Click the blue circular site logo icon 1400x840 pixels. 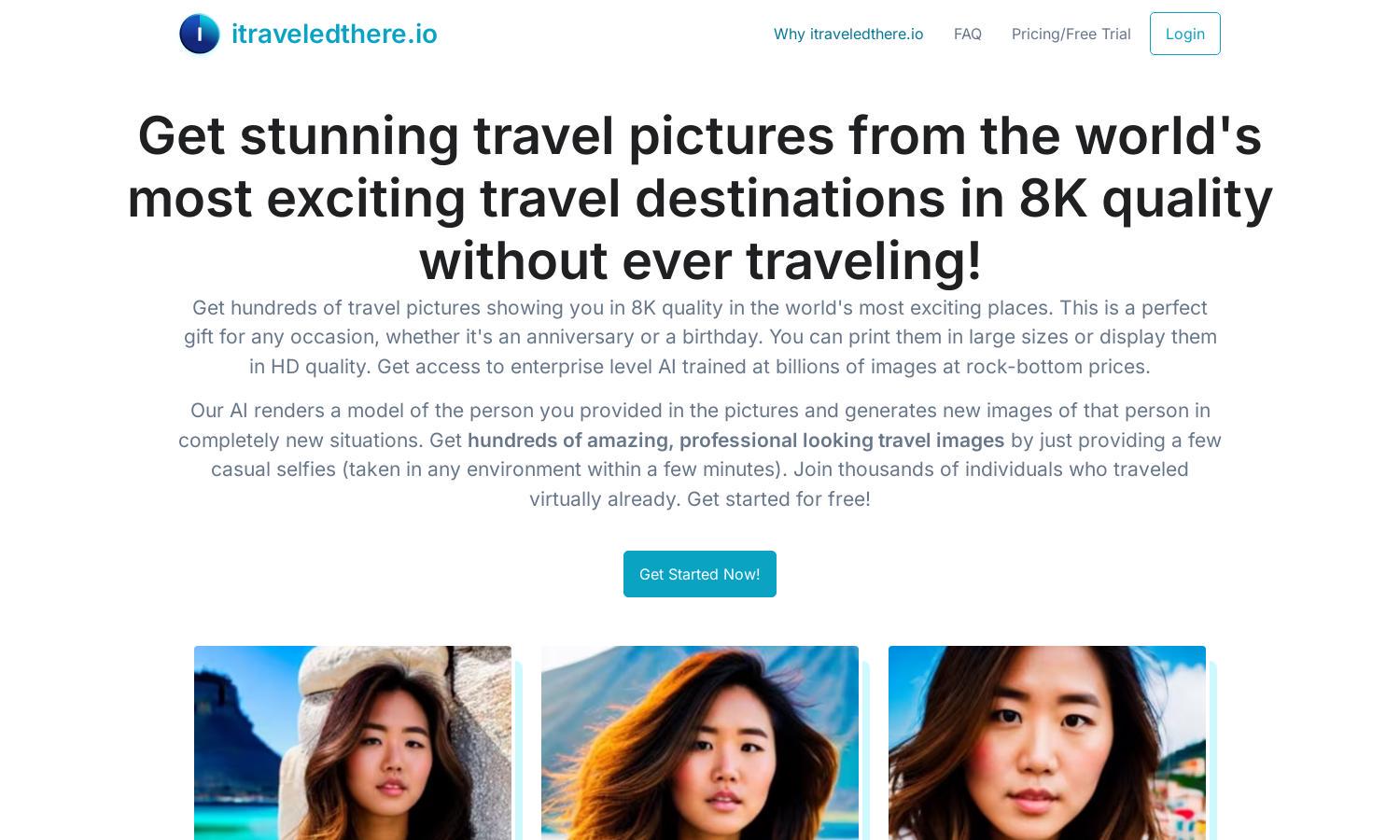click(x=200, y=34)
